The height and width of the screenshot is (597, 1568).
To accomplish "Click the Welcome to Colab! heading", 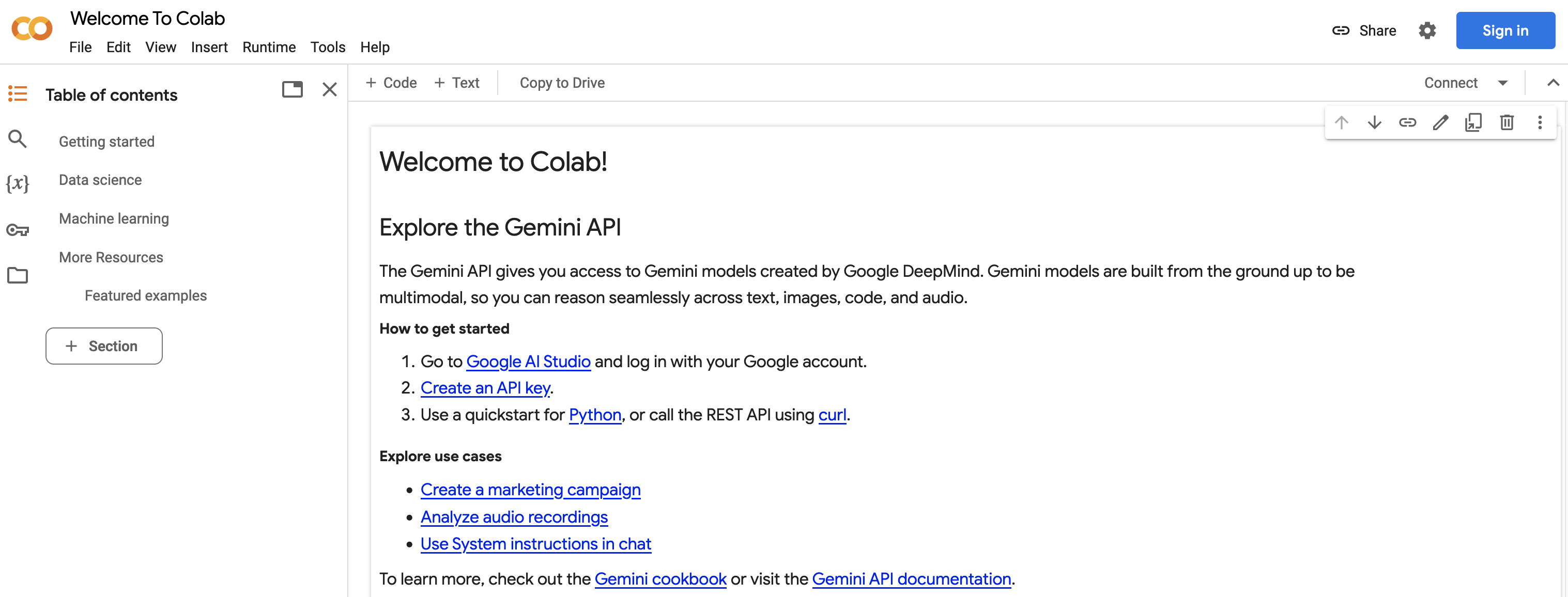I will pyautogui.click(x=493, y=162).
